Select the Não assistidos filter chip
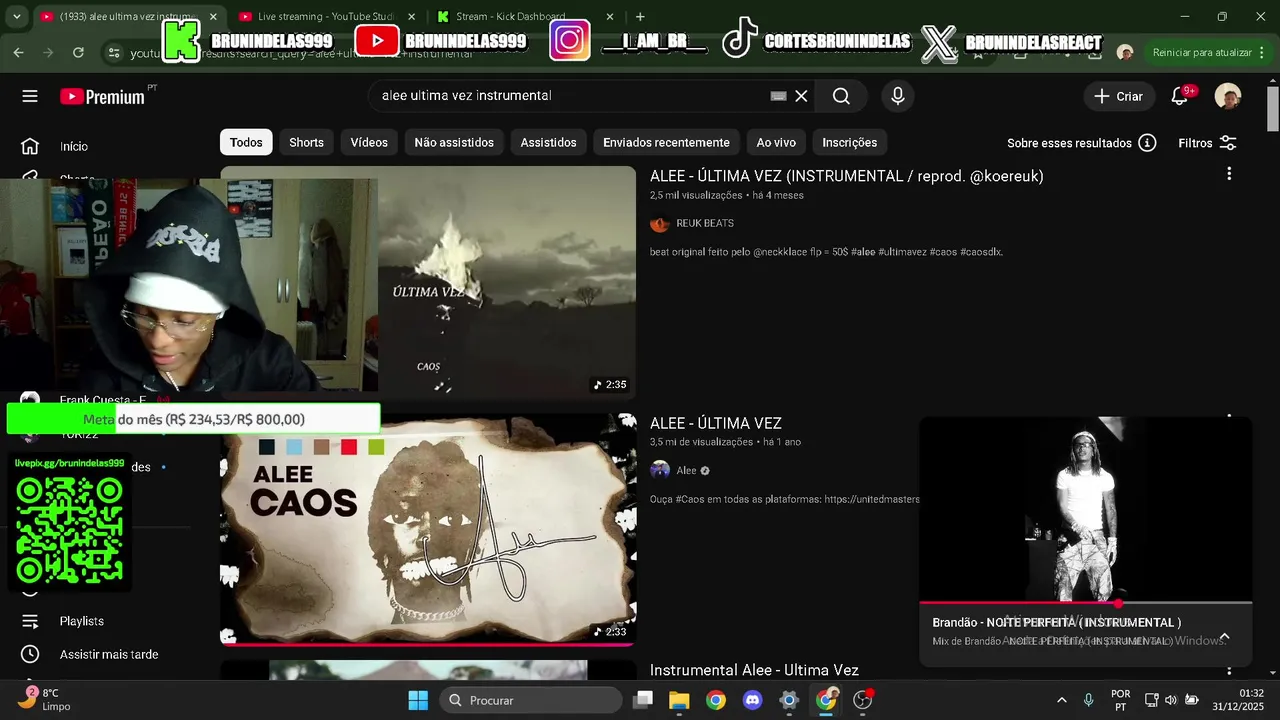Viewport: 1280px width, 720px height. pos(454,142)
